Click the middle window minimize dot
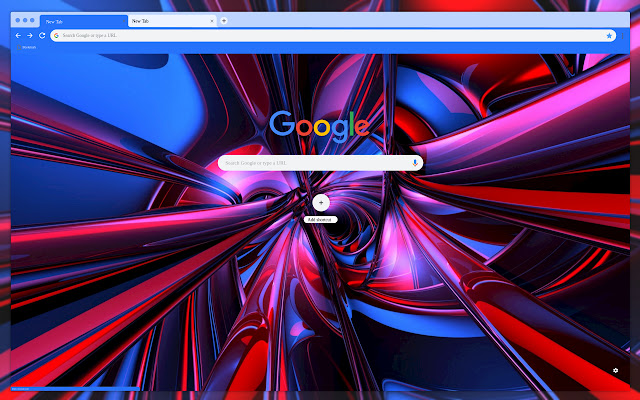This screenshot has width=640, height=400. coord(25,20)
